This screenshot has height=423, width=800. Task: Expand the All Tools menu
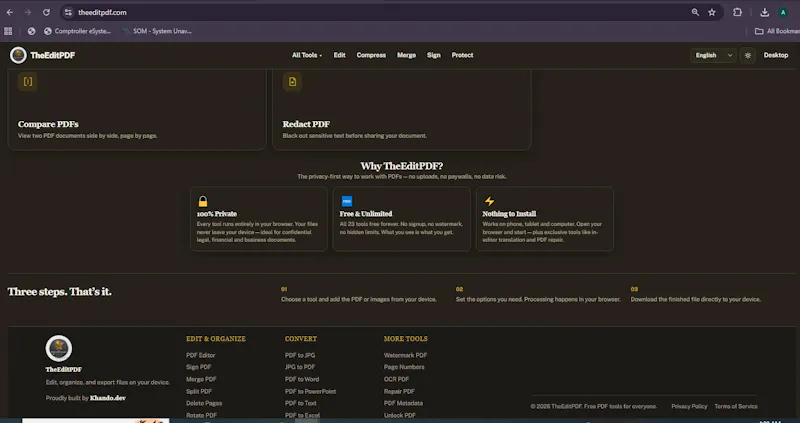click(x=307, y=55)
